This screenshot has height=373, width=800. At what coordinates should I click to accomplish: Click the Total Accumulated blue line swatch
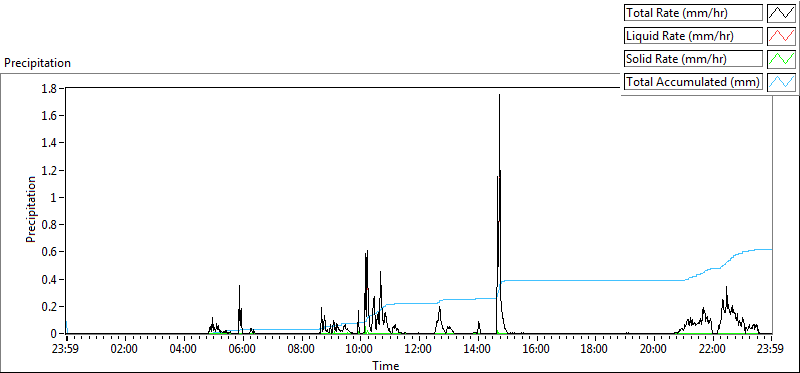782,82
